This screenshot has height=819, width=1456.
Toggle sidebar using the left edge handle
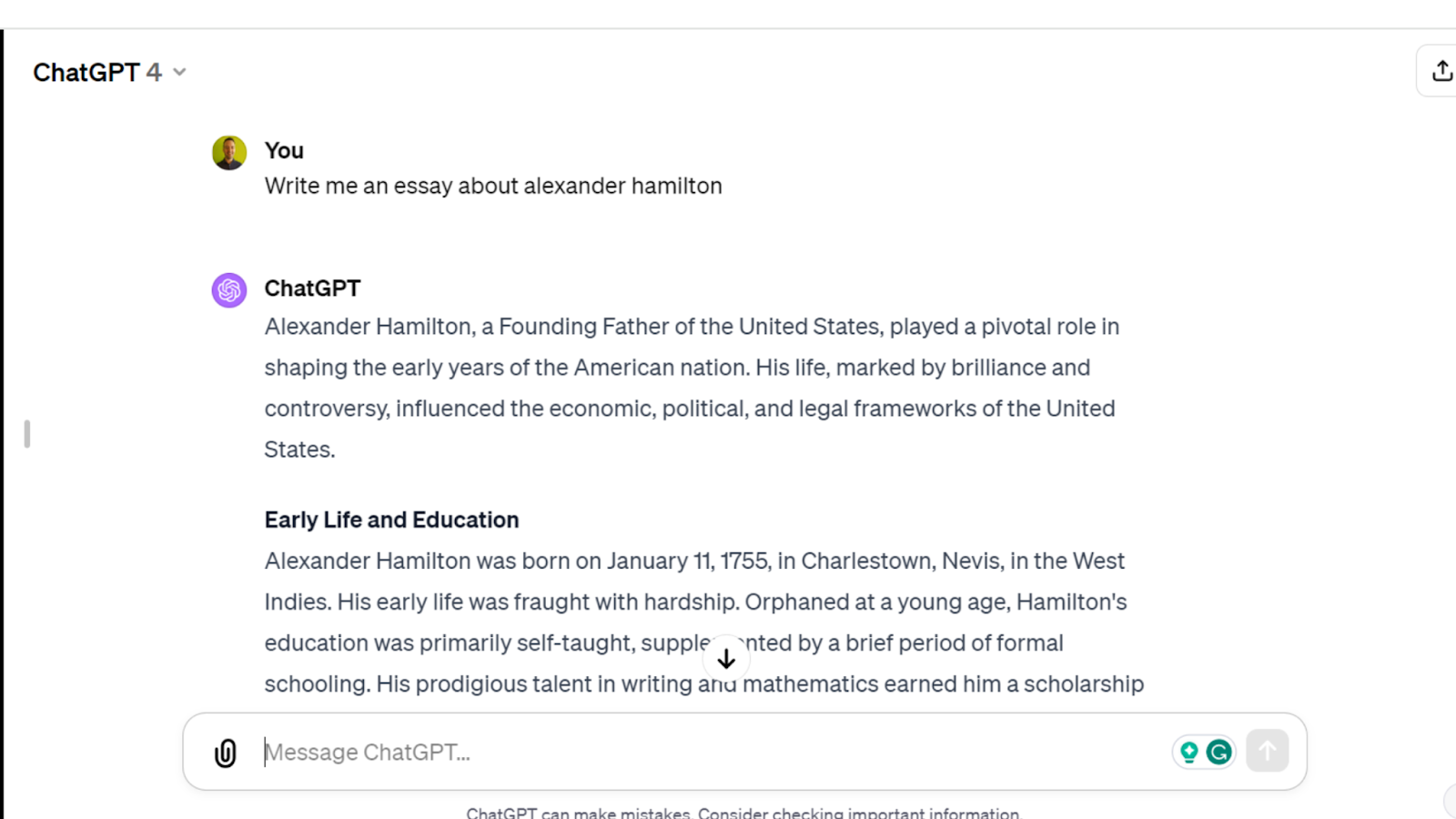point(27,434)
